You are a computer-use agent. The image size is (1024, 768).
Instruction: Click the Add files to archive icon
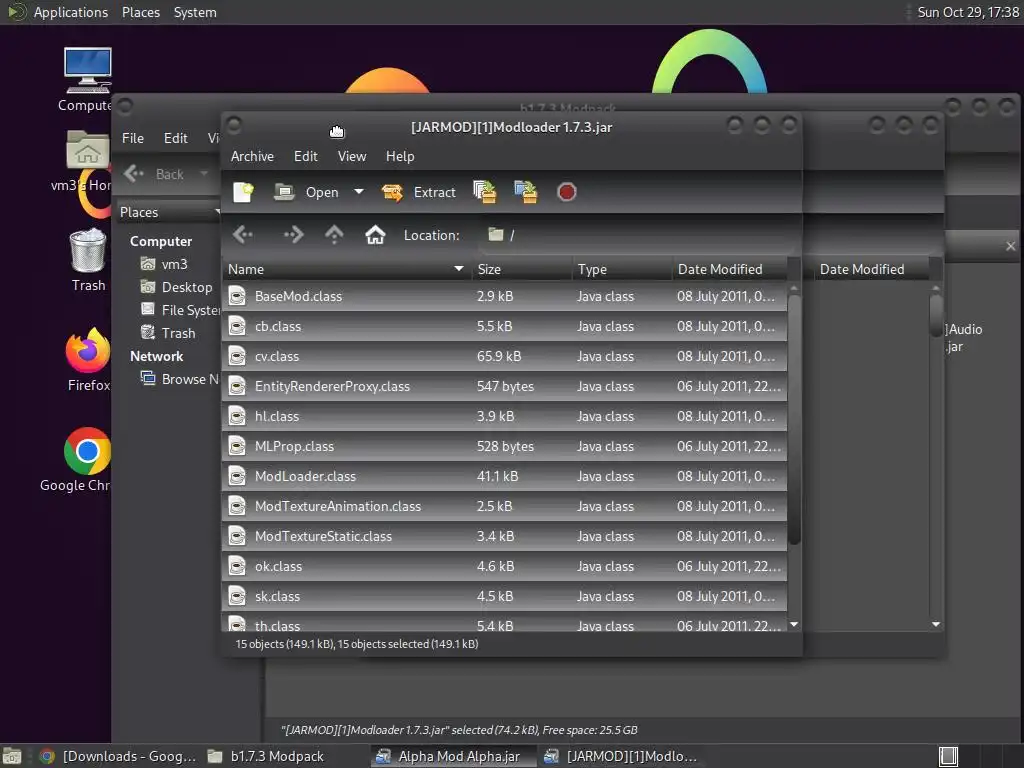(485, 192)
